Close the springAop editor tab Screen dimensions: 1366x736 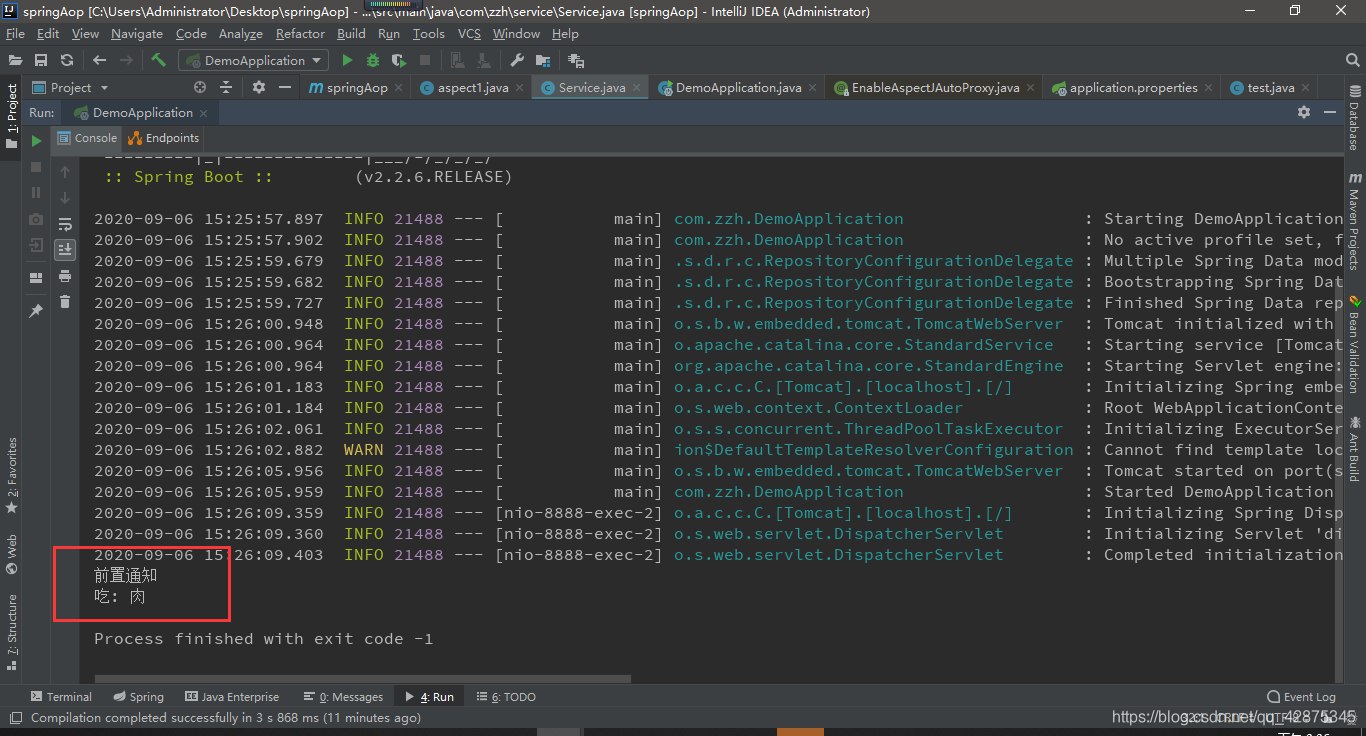(399, 88)
